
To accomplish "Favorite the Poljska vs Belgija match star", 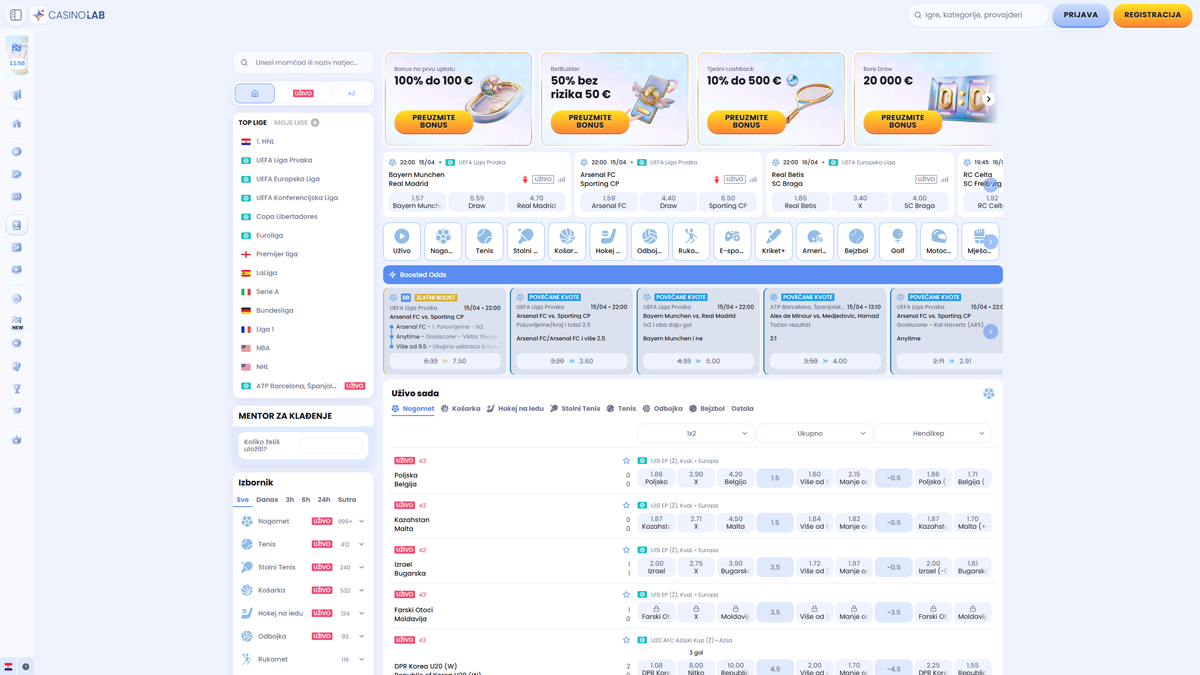I will [x=626, y=461].
